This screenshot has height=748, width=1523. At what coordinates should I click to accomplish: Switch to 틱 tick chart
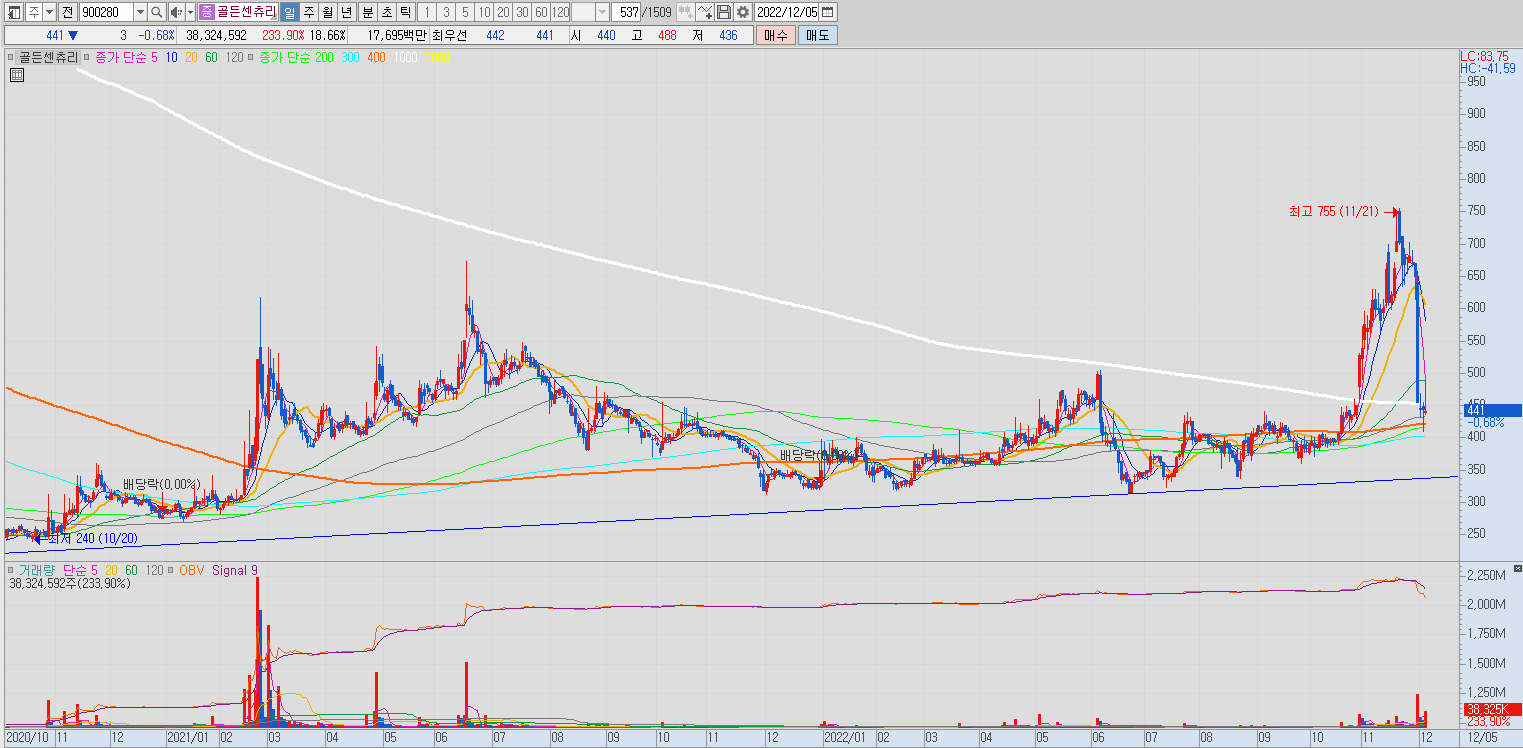[405, 12]
